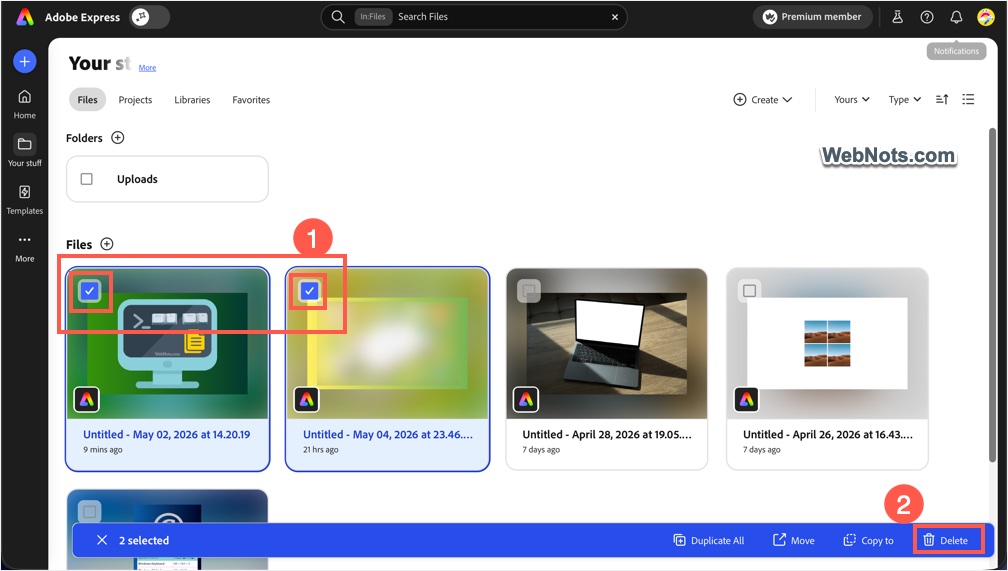
Task: Switch to the Files tab
Action: coord(87,100)
